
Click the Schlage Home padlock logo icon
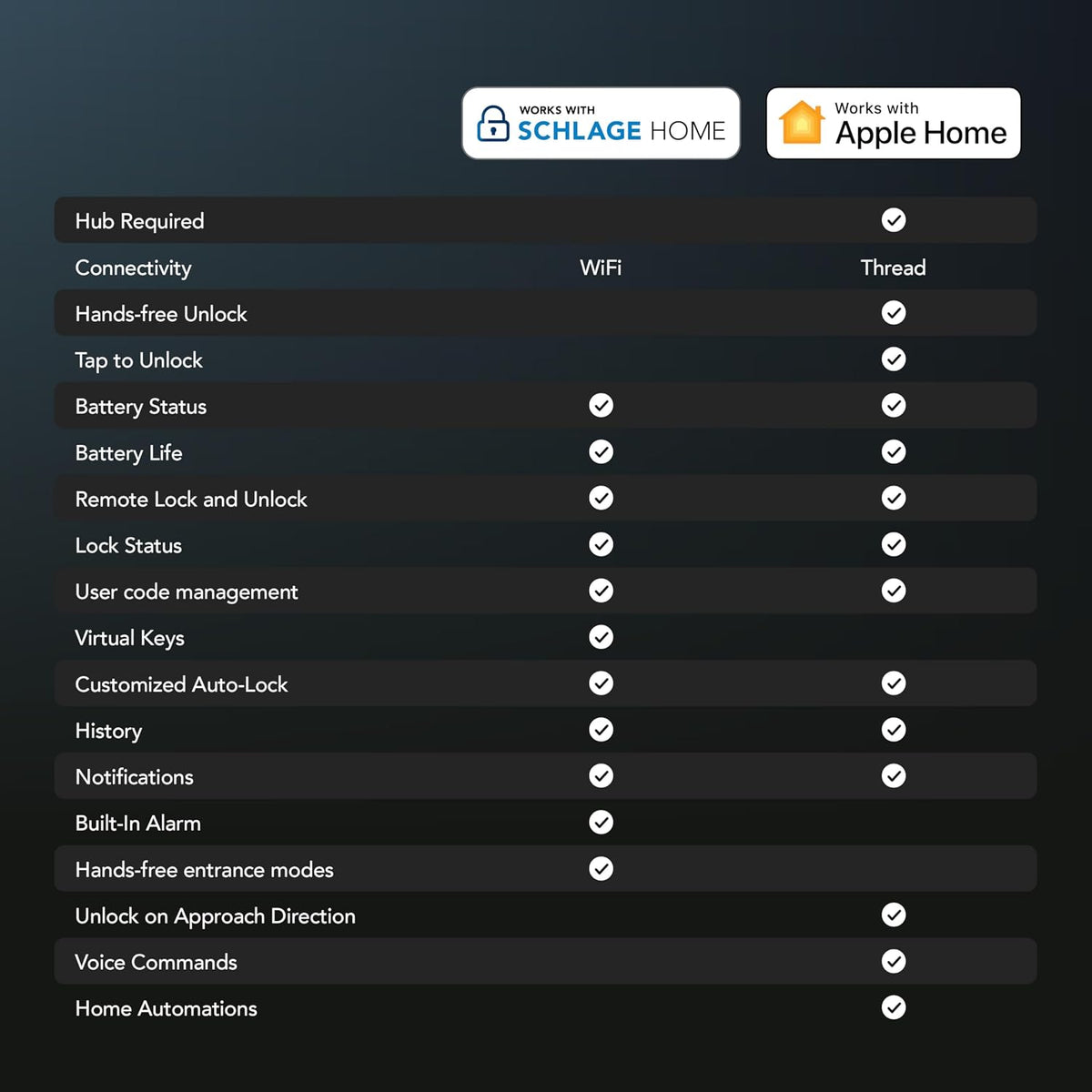click(493, 123)
